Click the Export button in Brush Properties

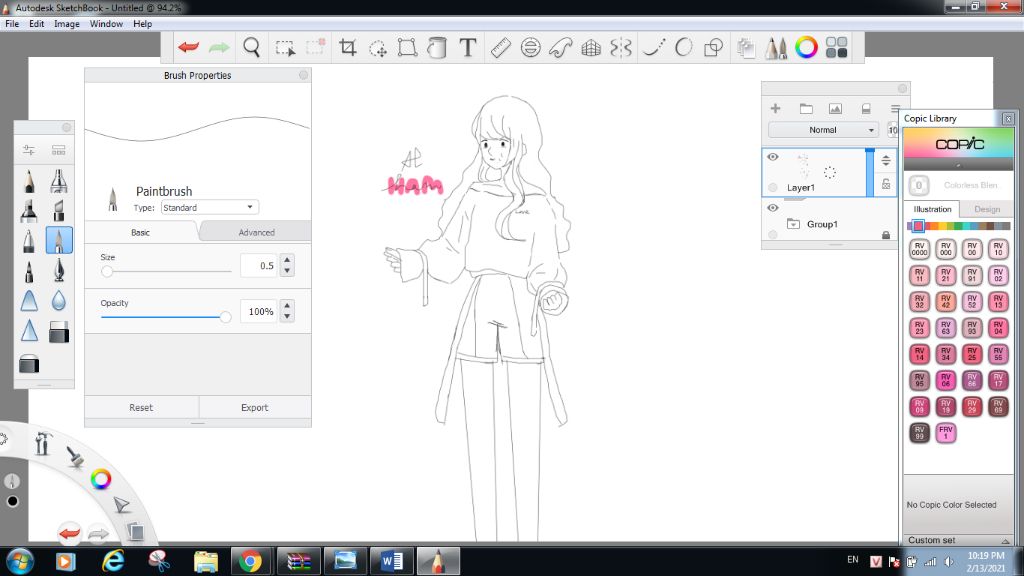tap(255, 407)
